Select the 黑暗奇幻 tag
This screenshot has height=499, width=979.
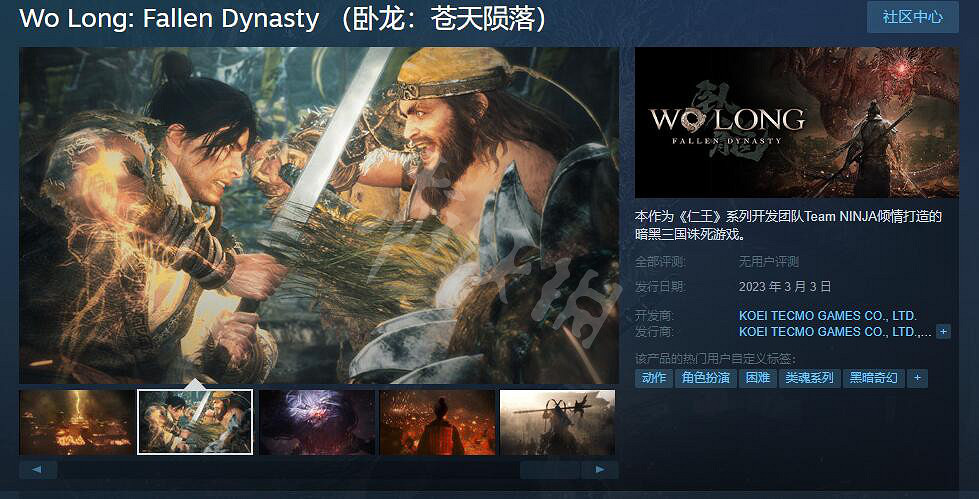(873, 378)
